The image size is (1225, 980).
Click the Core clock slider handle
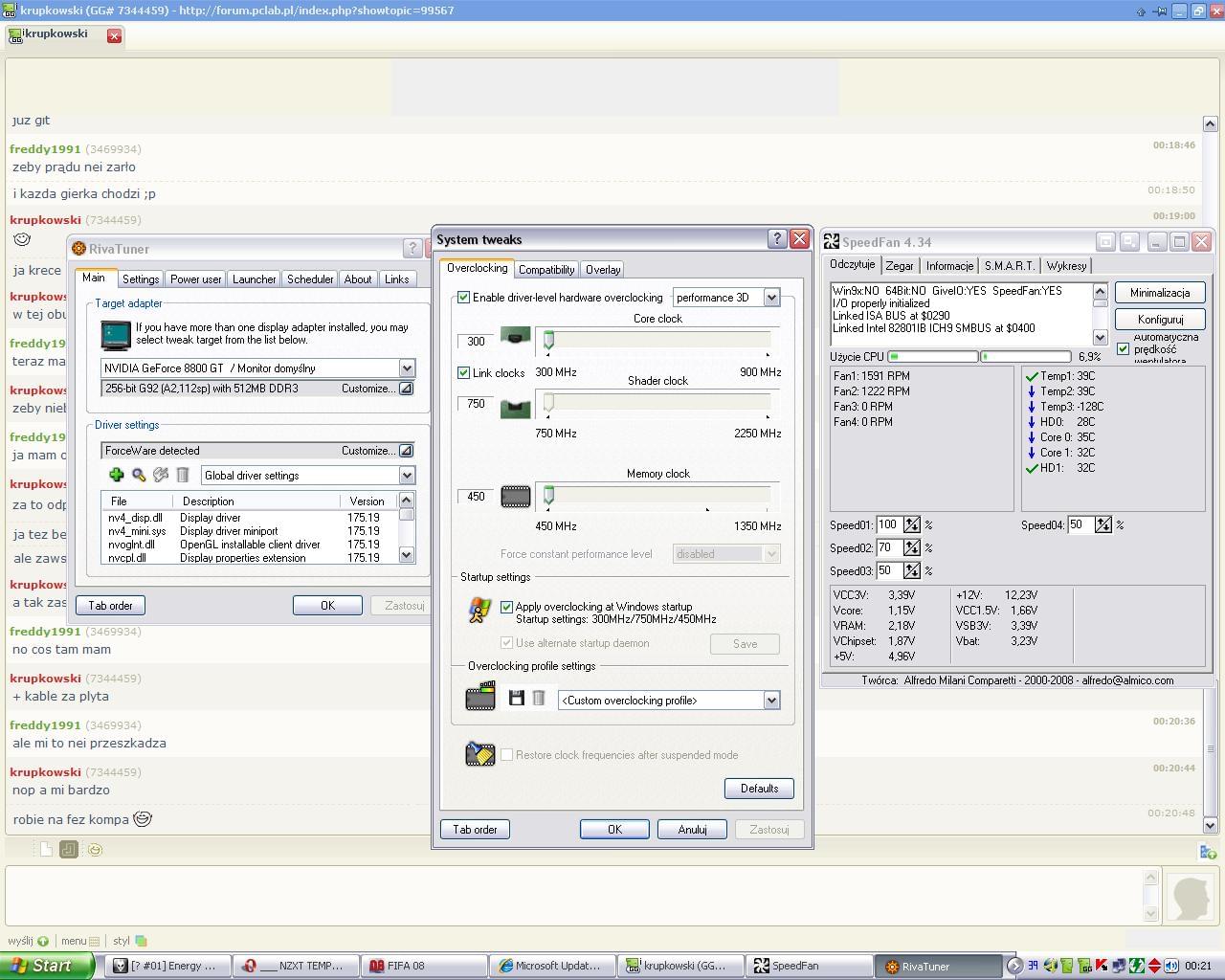click(549, 340)
